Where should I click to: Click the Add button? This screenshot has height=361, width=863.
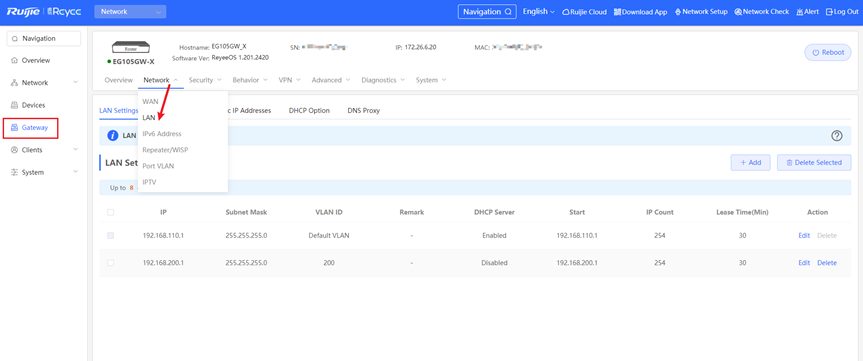pos(750,163)
